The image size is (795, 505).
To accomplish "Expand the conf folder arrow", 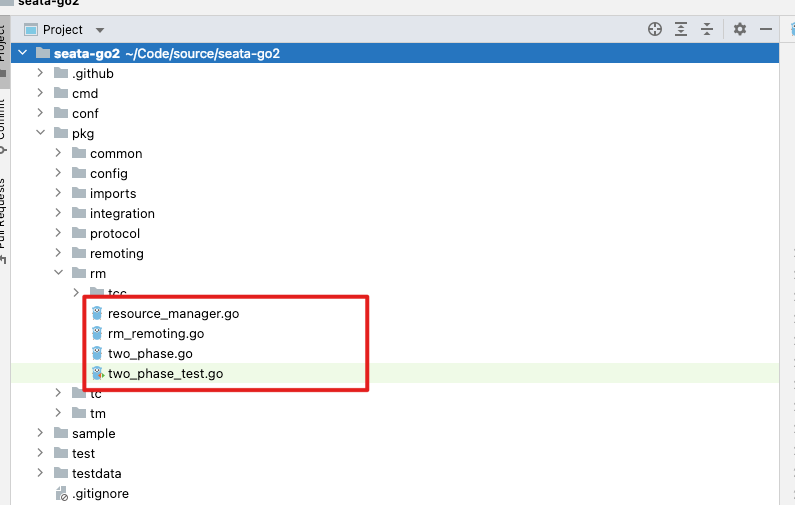I will 40,113.
